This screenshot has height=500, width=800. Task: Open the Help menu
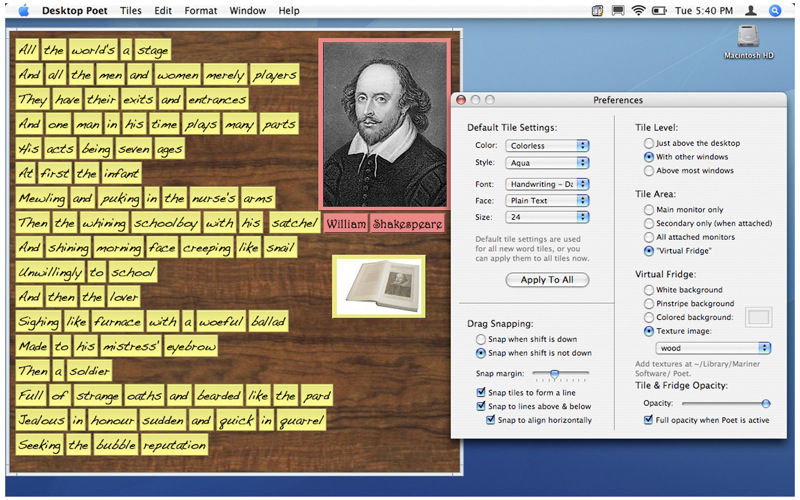289,10
